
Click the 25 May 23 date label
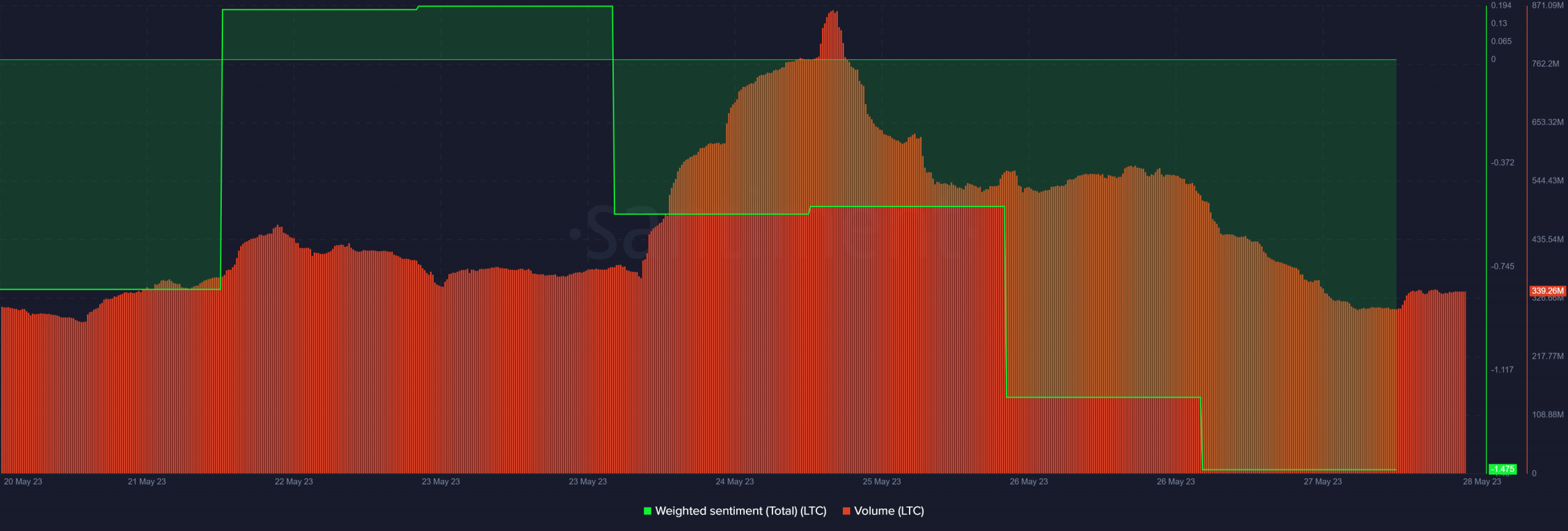coord(881,481)
